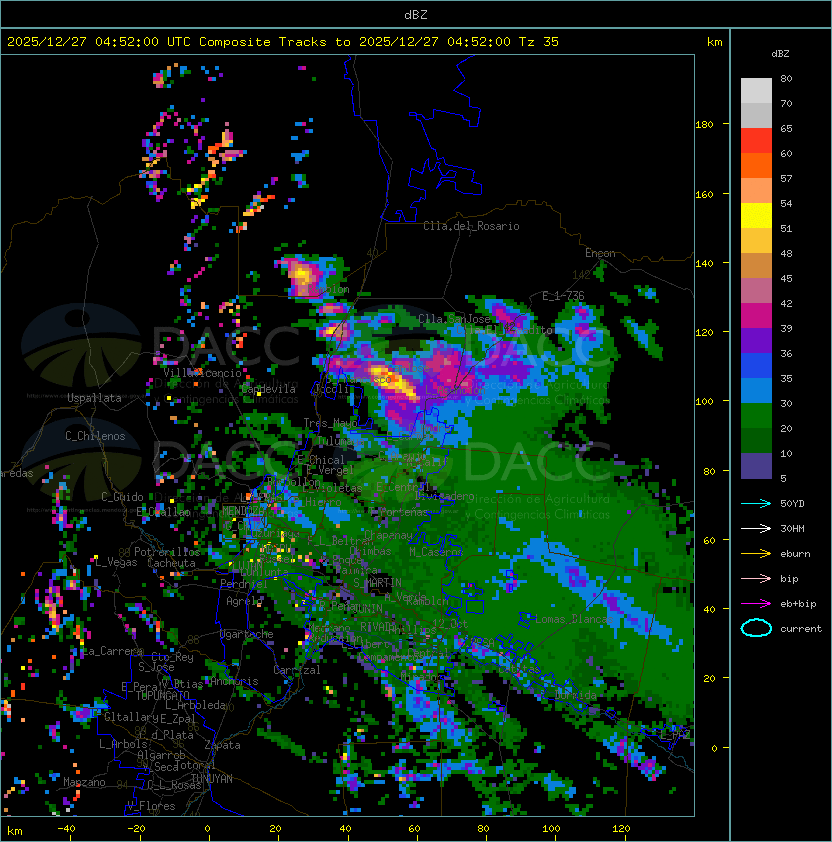Click the Lomas_Blancas location label

573,619
